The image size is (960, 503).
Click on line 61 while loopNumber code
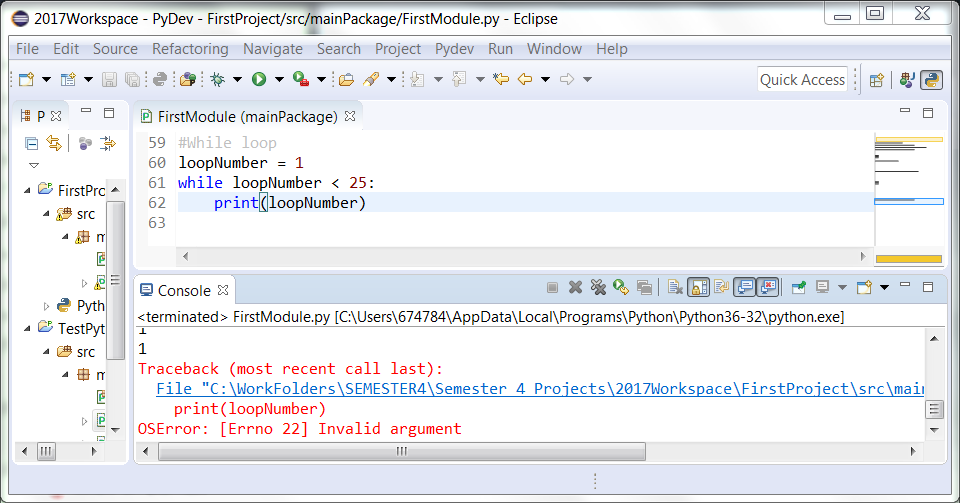click(x=276, y=182)
